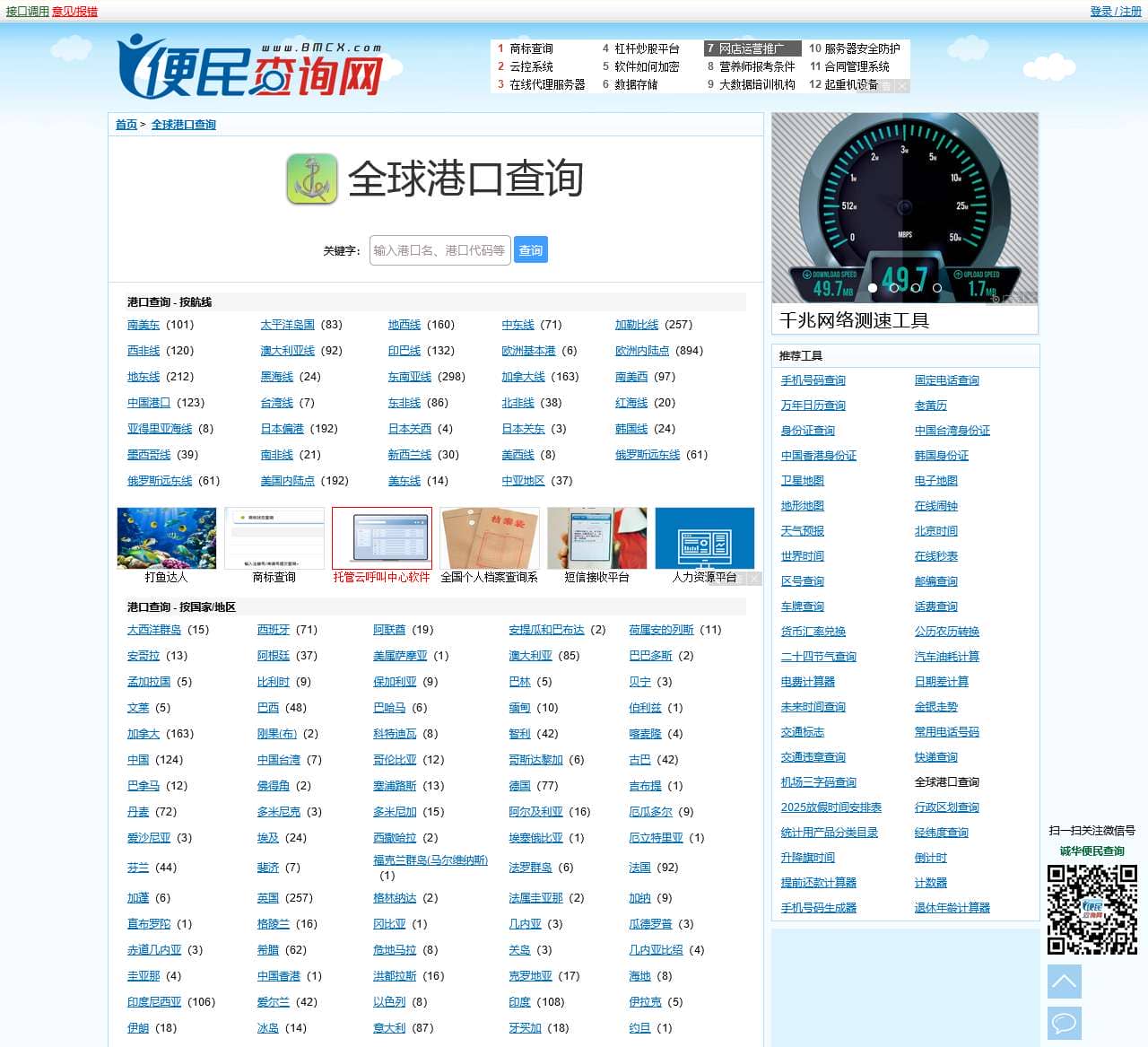Open ad item 大数据培训机构
The width and height of the screenshot is (1148, 1047).
[x=757, y=84]
